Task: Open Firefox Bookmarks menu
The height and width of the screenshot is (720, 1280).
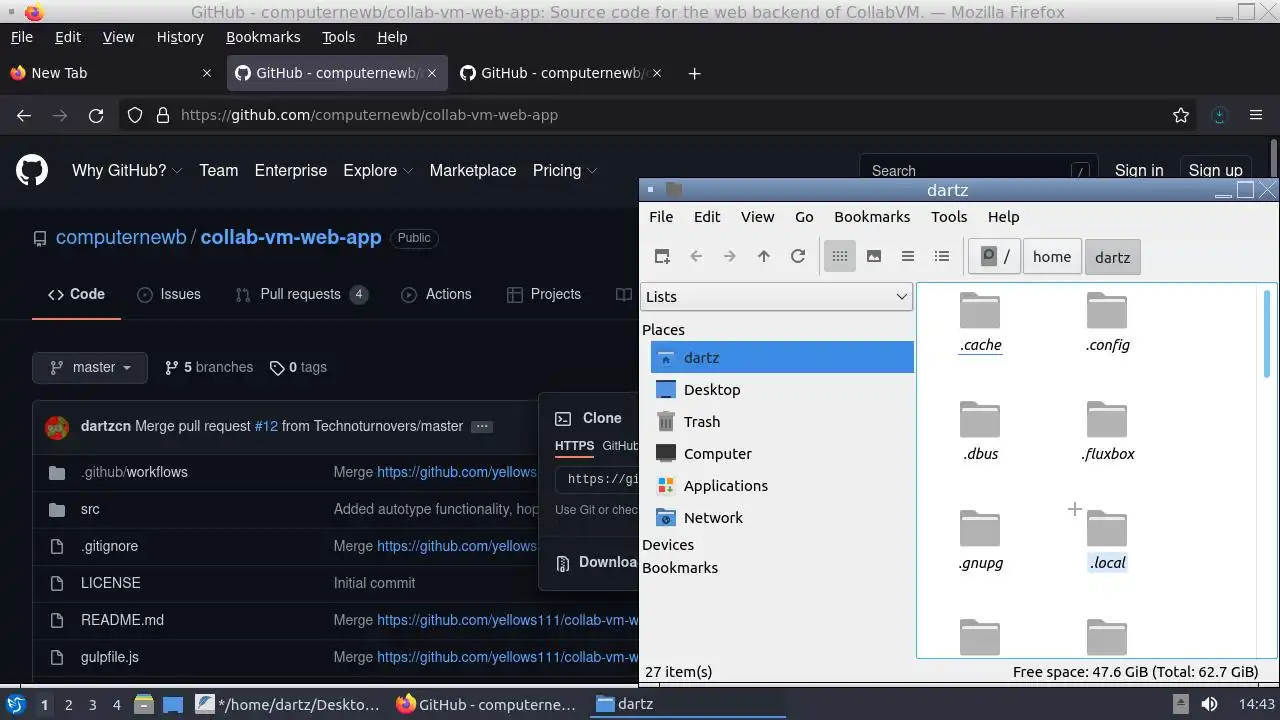Action: [263, 37]
